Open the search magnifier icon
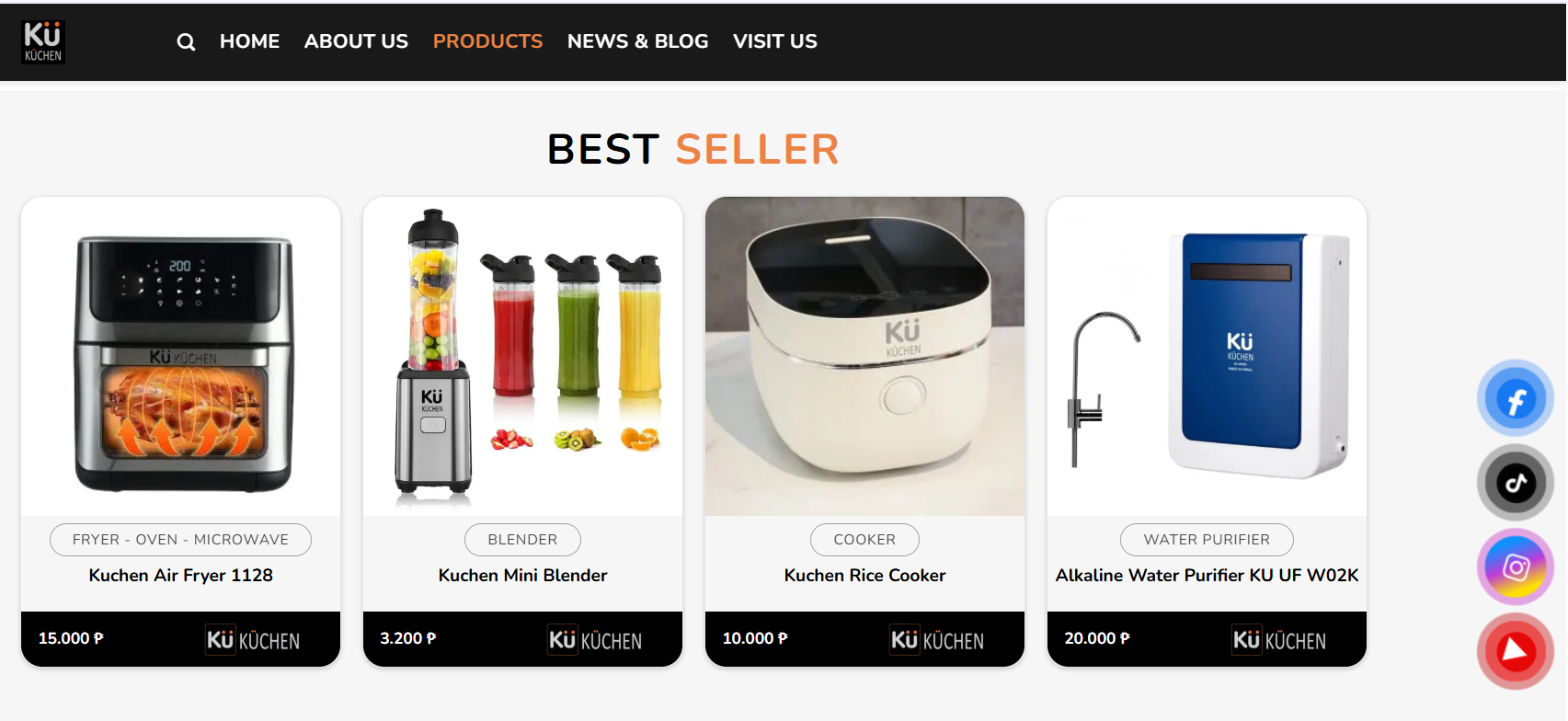Screen dimensions: 1568x721 [x=186, y=42]
